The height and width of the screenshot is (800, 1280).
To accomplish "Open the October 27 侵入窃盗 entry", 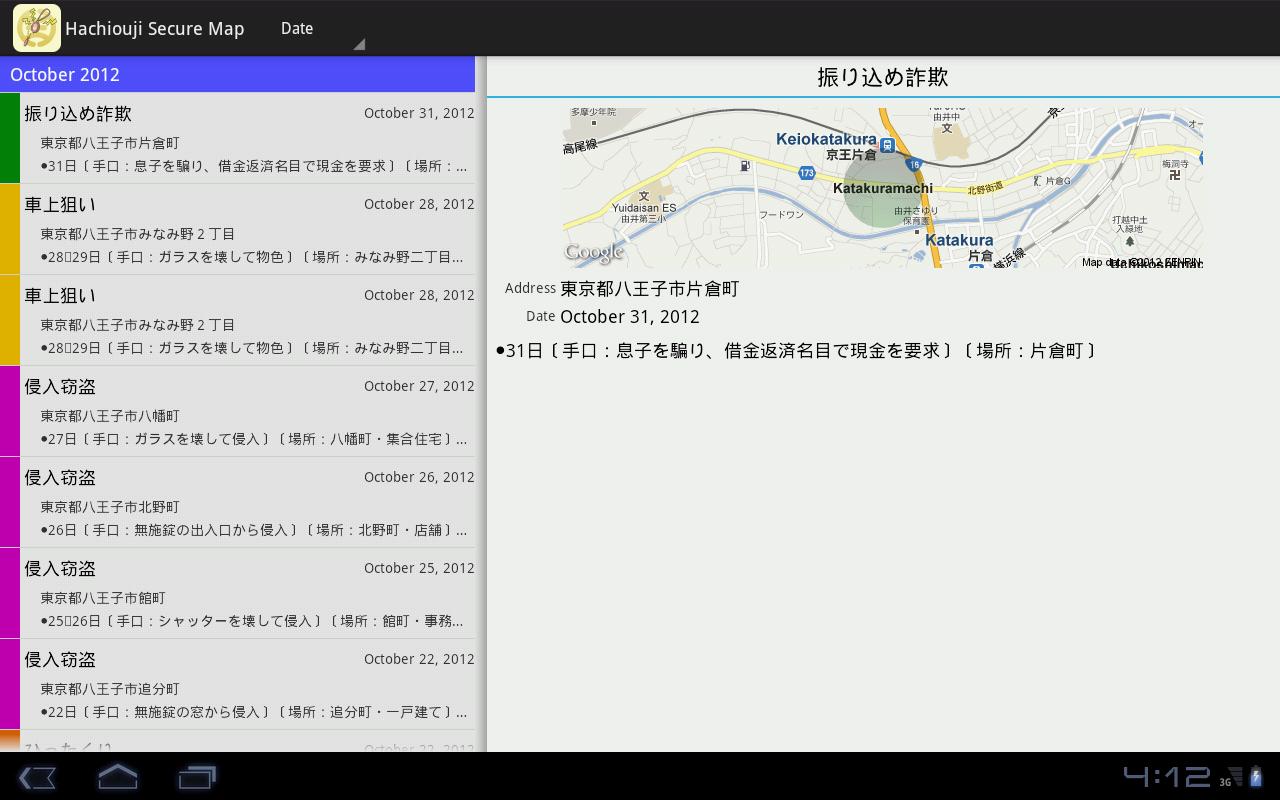I will [x=247, y=411].
